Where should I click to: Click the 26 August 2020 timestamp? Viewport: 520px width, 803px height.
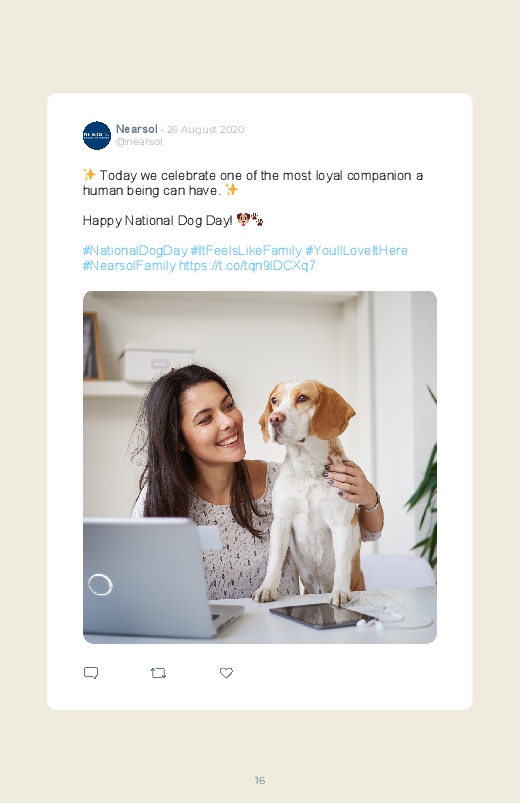pos(205,130)
